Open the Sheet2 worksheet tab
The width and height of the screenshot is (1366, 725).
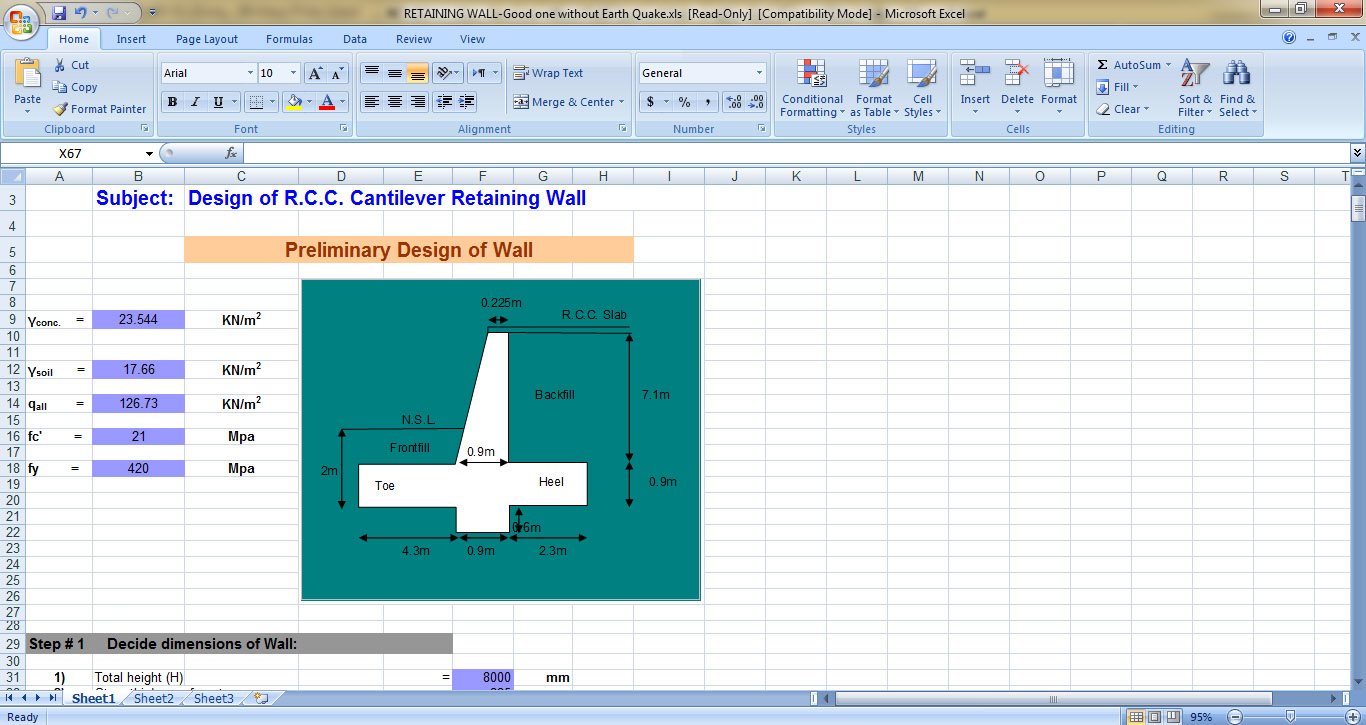[154, 699]
